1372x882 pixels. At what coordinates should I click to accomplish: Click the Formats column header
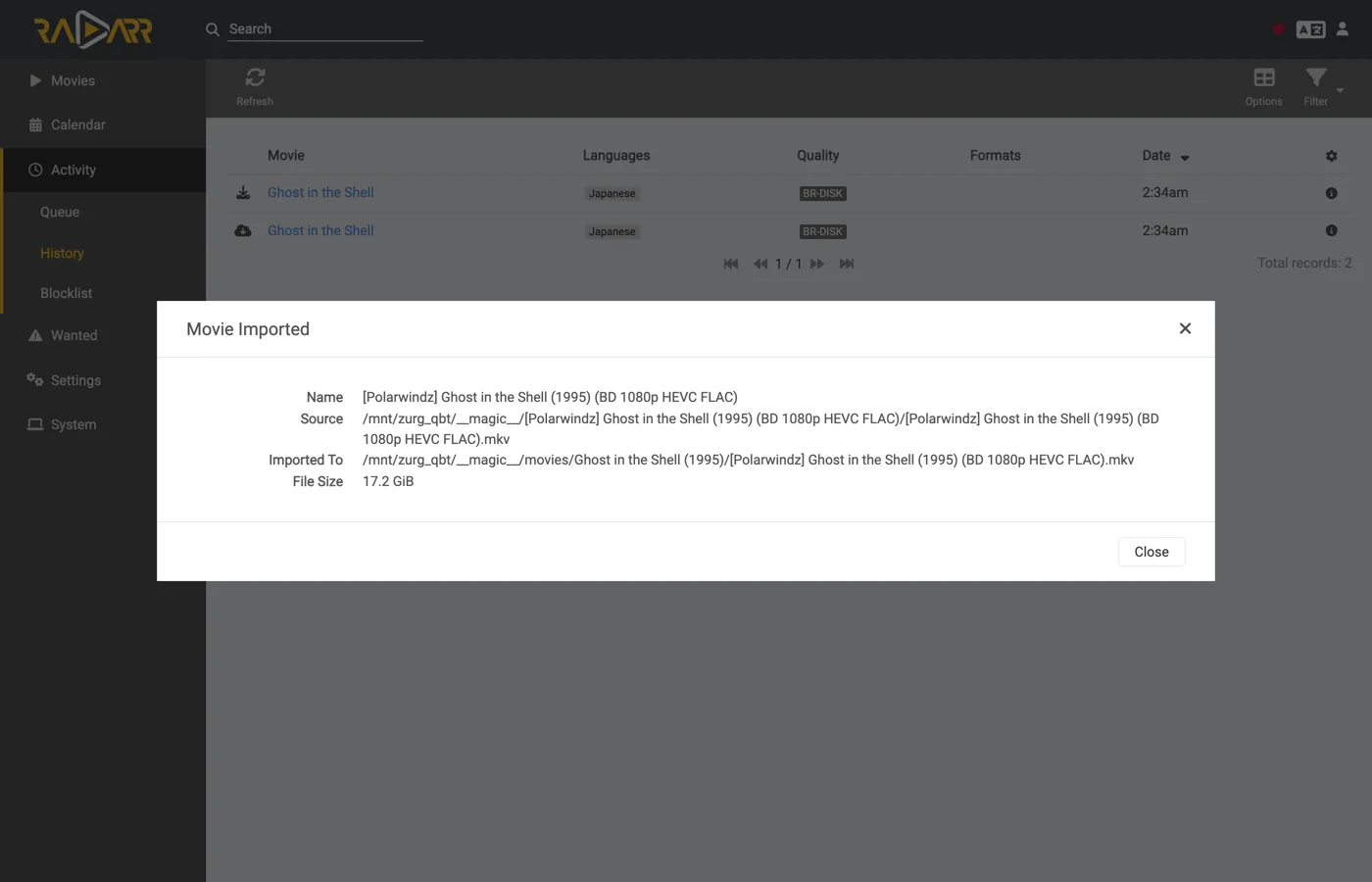[995, 155]
